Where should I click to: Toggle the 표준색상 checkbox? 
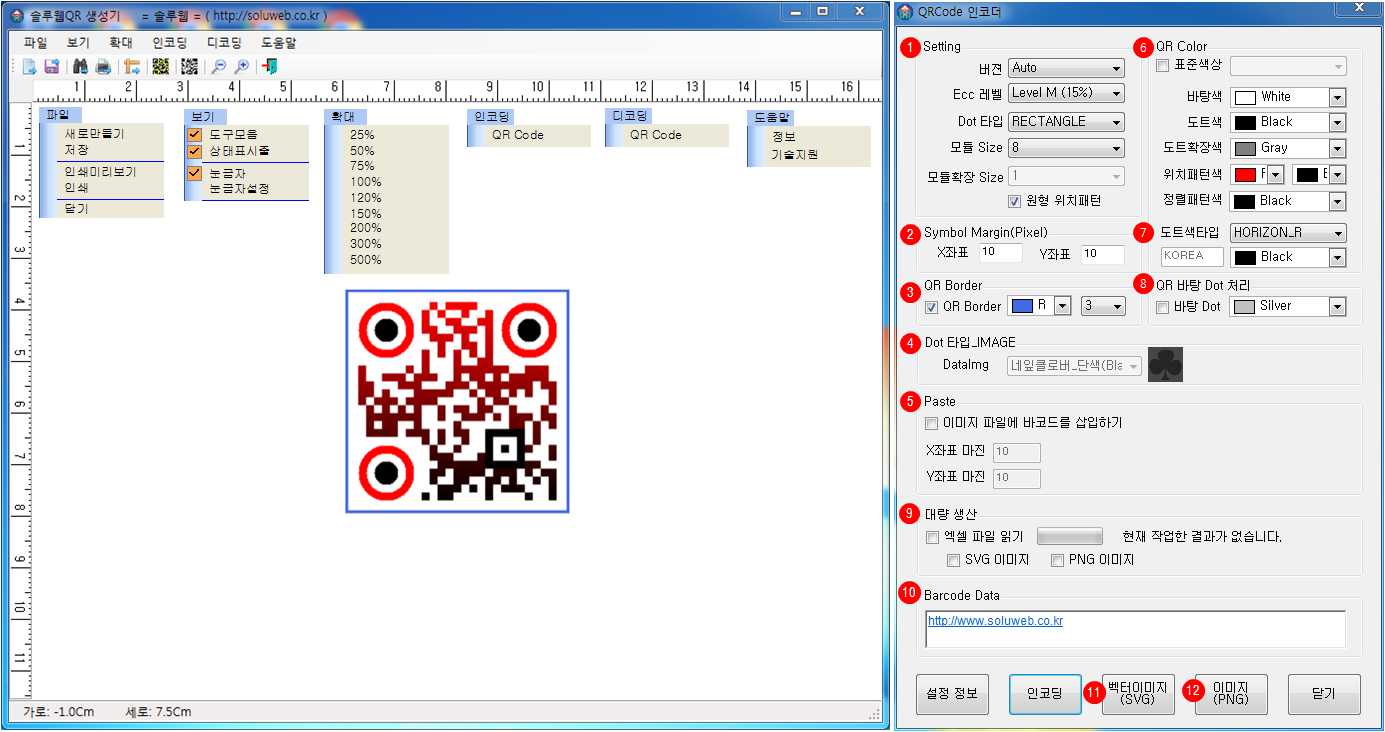1162,66
